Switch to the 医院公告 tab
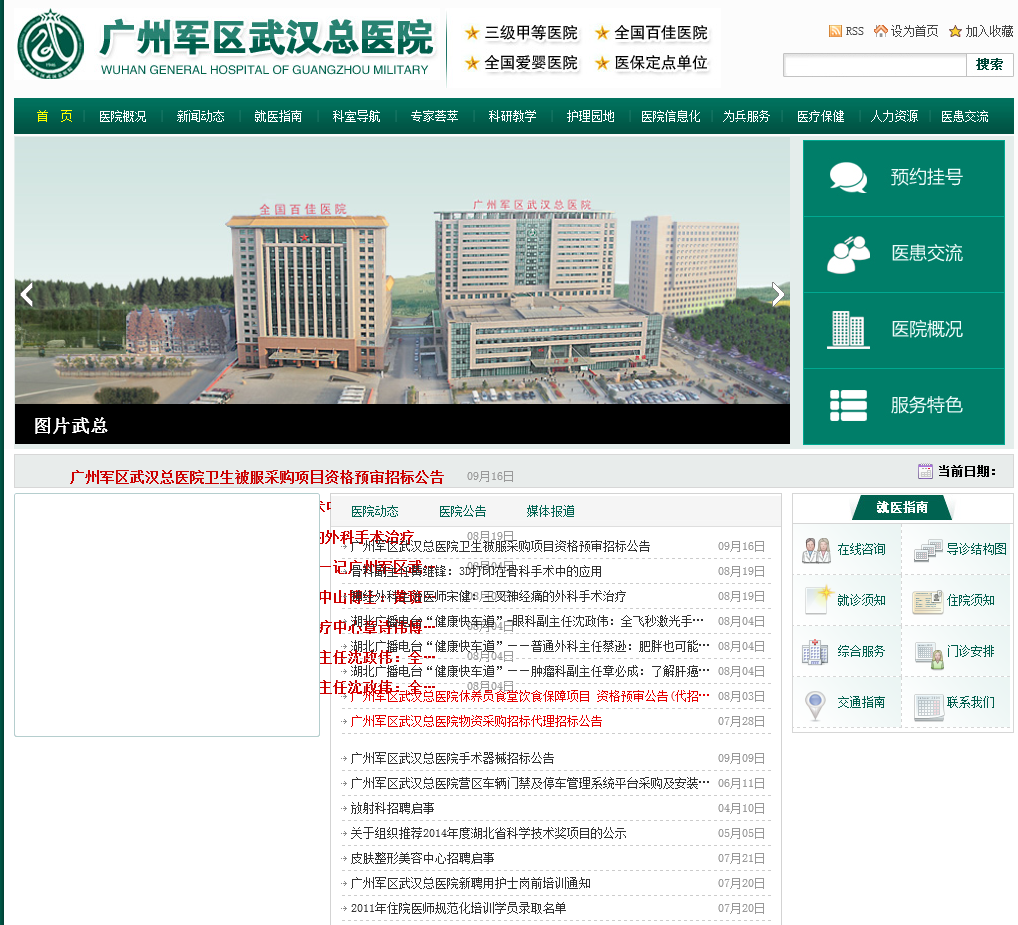The height and width of the screenshot is (925, 1018). (462, 512)
